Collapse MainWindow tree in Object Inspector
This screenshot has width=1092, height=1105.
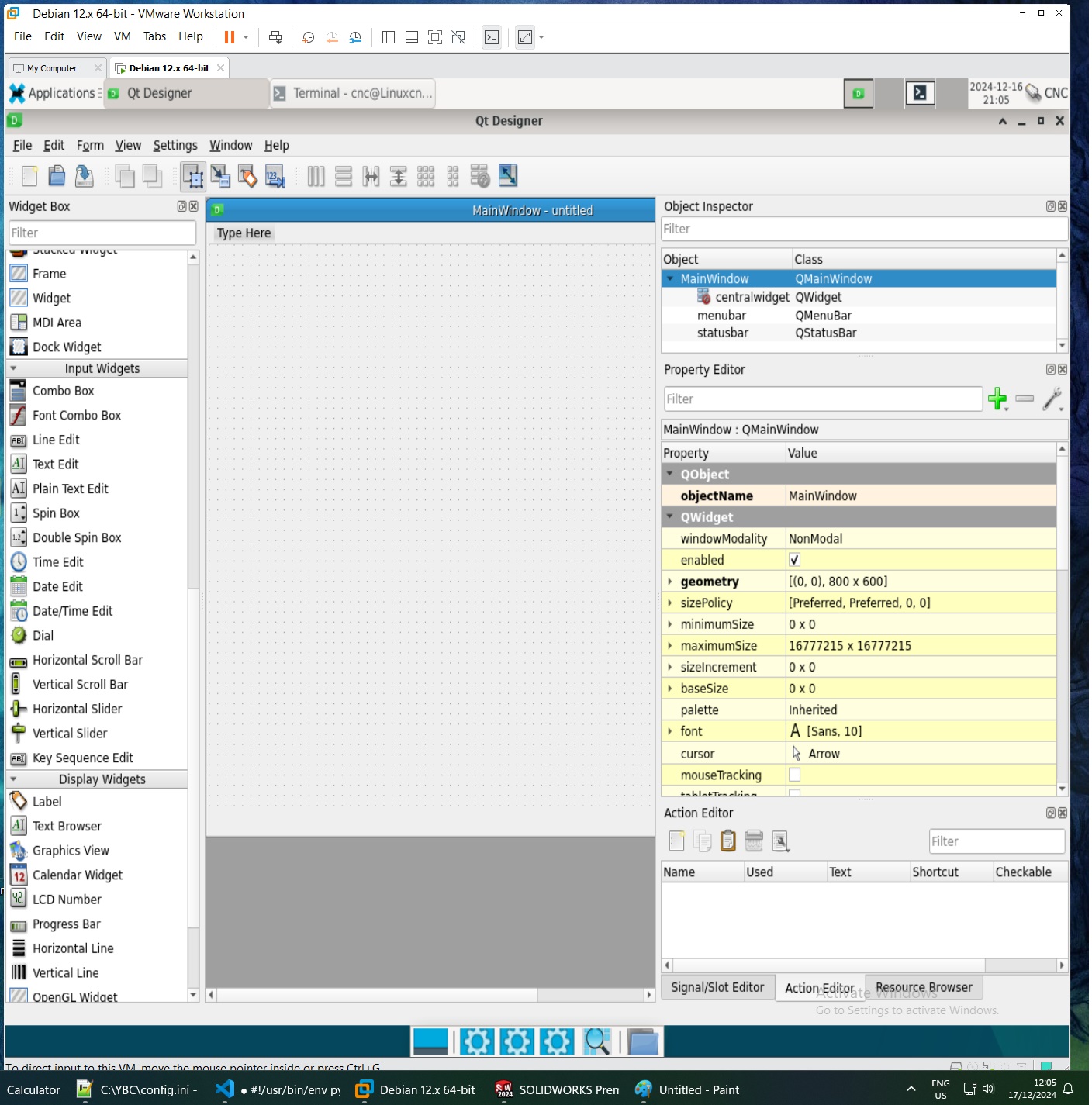(x=670, y=278)
